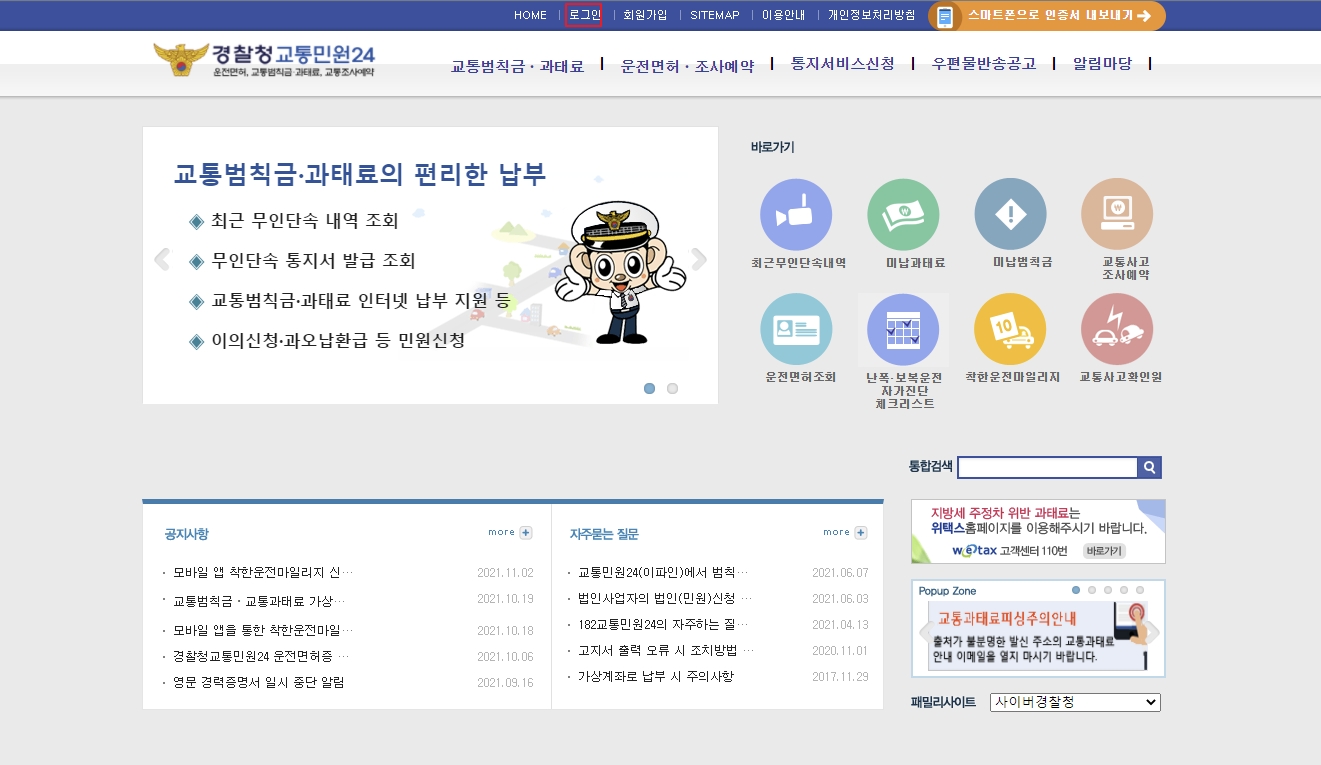Screen dimensions: 1321x765
Task: Open the 우편물반송공고 menu
Action: point(984,63)
